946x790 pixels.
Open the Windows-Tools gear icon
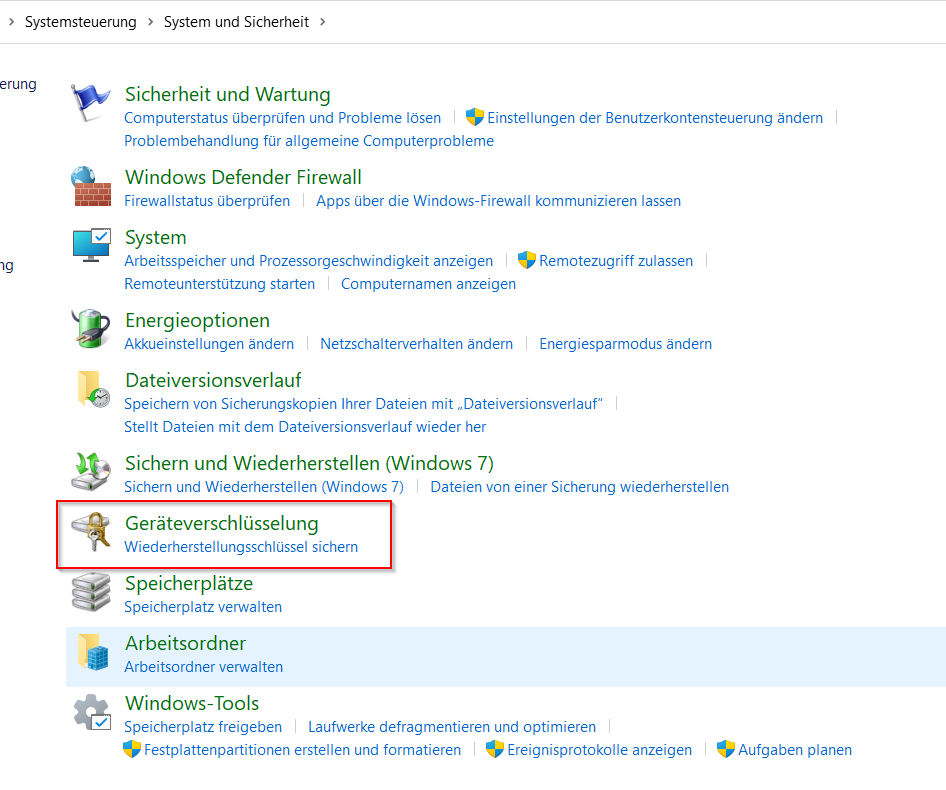click(92, 712)
